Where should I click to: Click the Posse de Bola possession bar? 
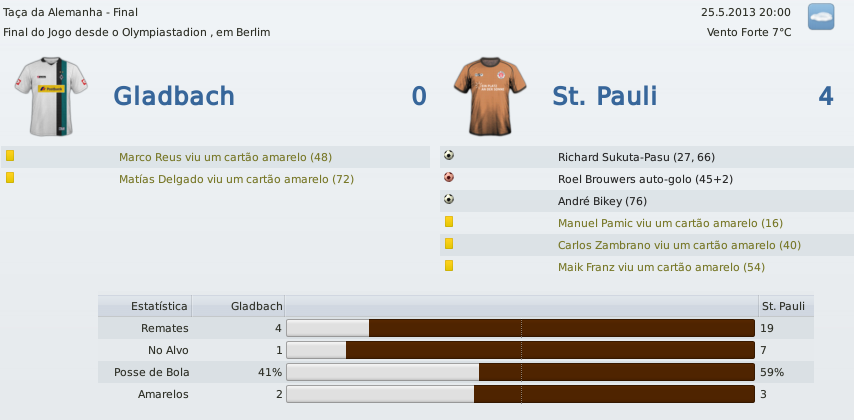[x=520, y=372]
